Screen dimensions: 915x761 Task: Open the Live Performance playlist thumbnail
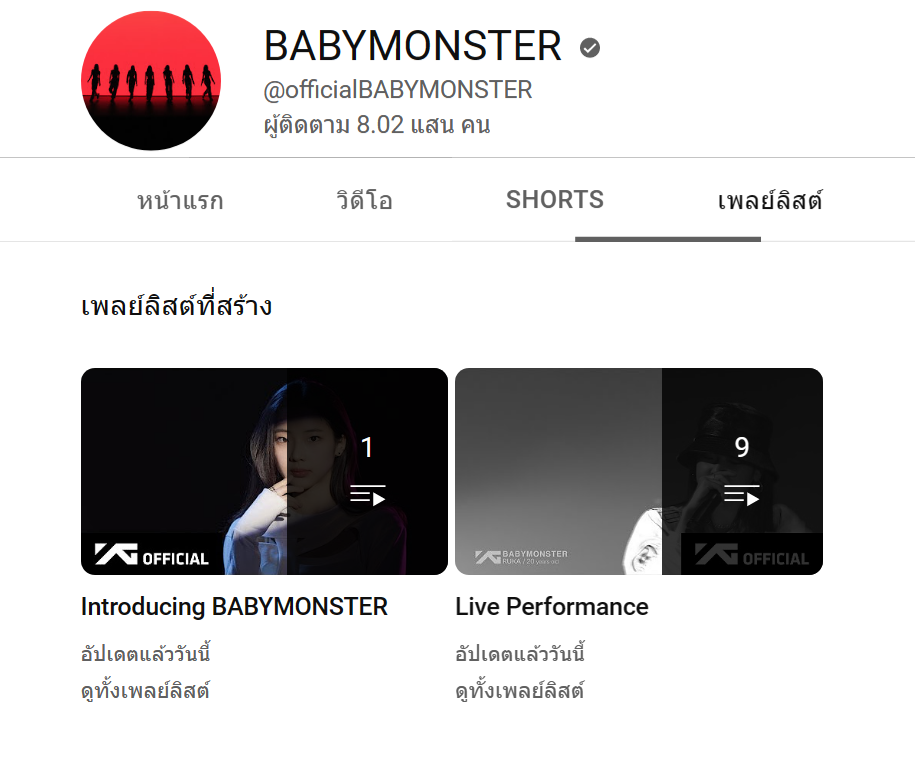639,472
